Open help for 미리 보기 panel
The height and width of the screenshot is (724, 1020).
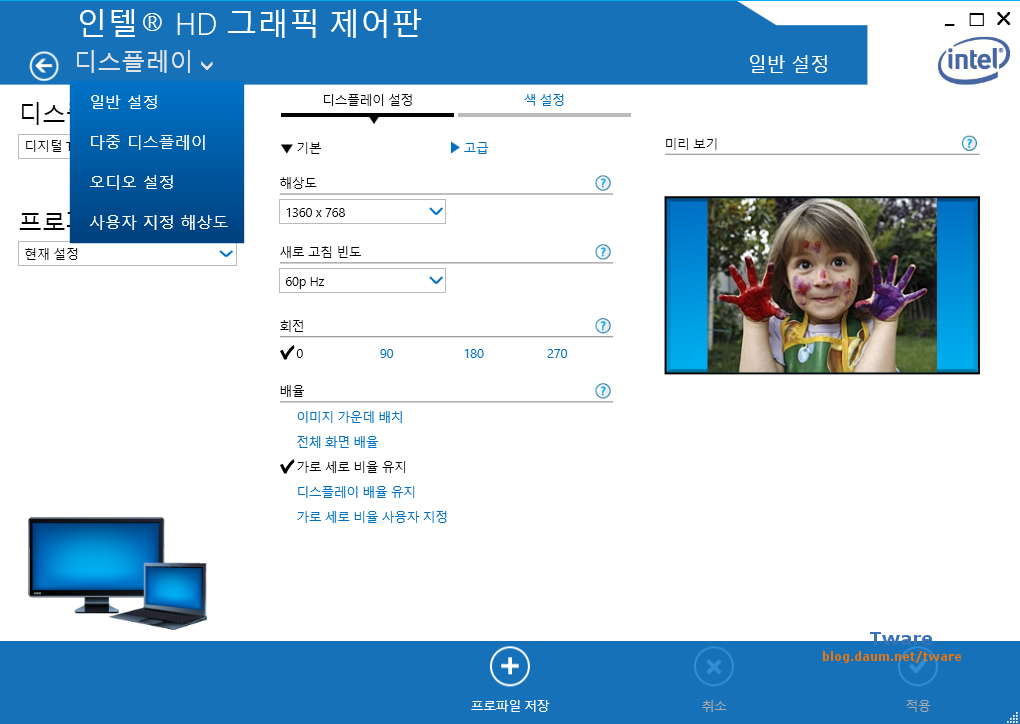(969, 143)
